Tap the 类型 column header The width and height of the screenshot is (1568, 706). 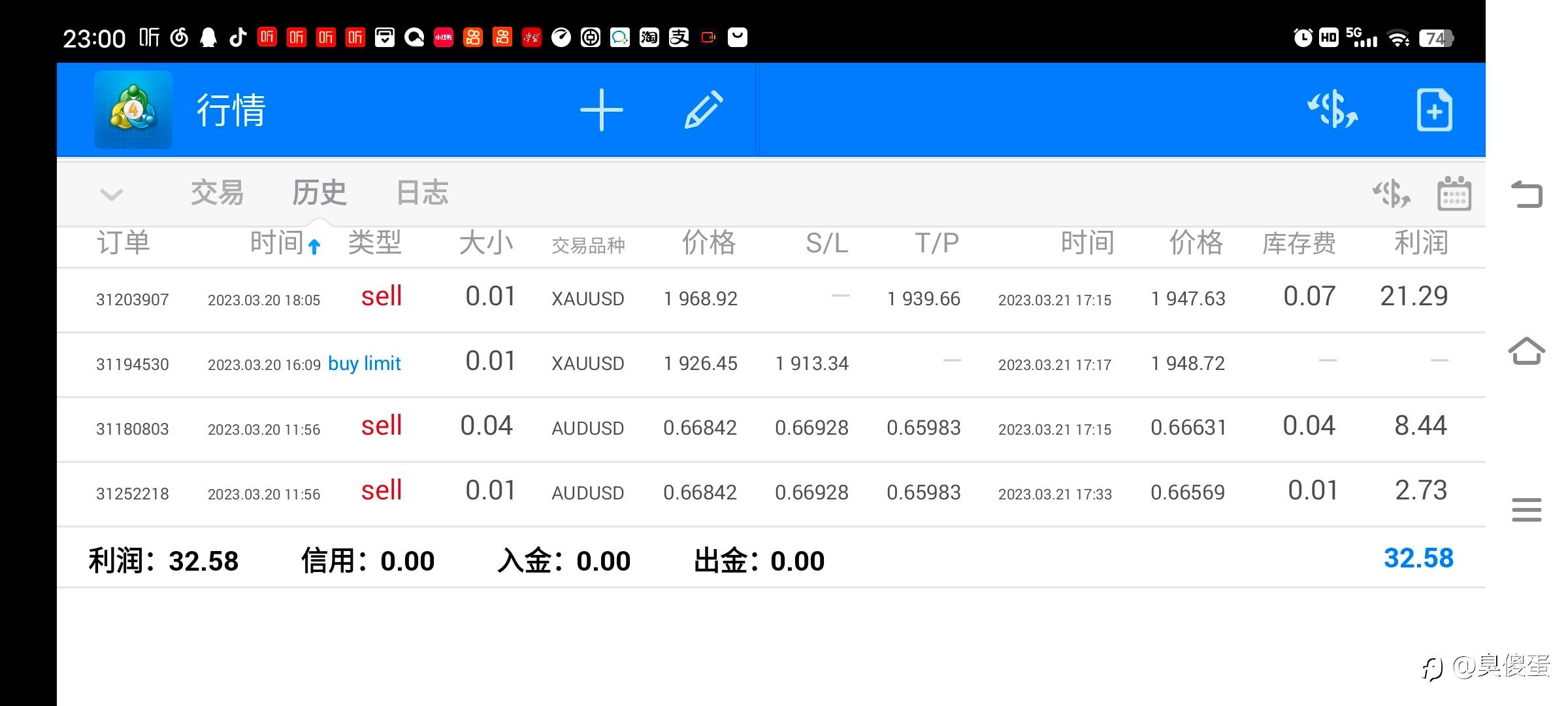pyautogui.click(x=374, y=243)
